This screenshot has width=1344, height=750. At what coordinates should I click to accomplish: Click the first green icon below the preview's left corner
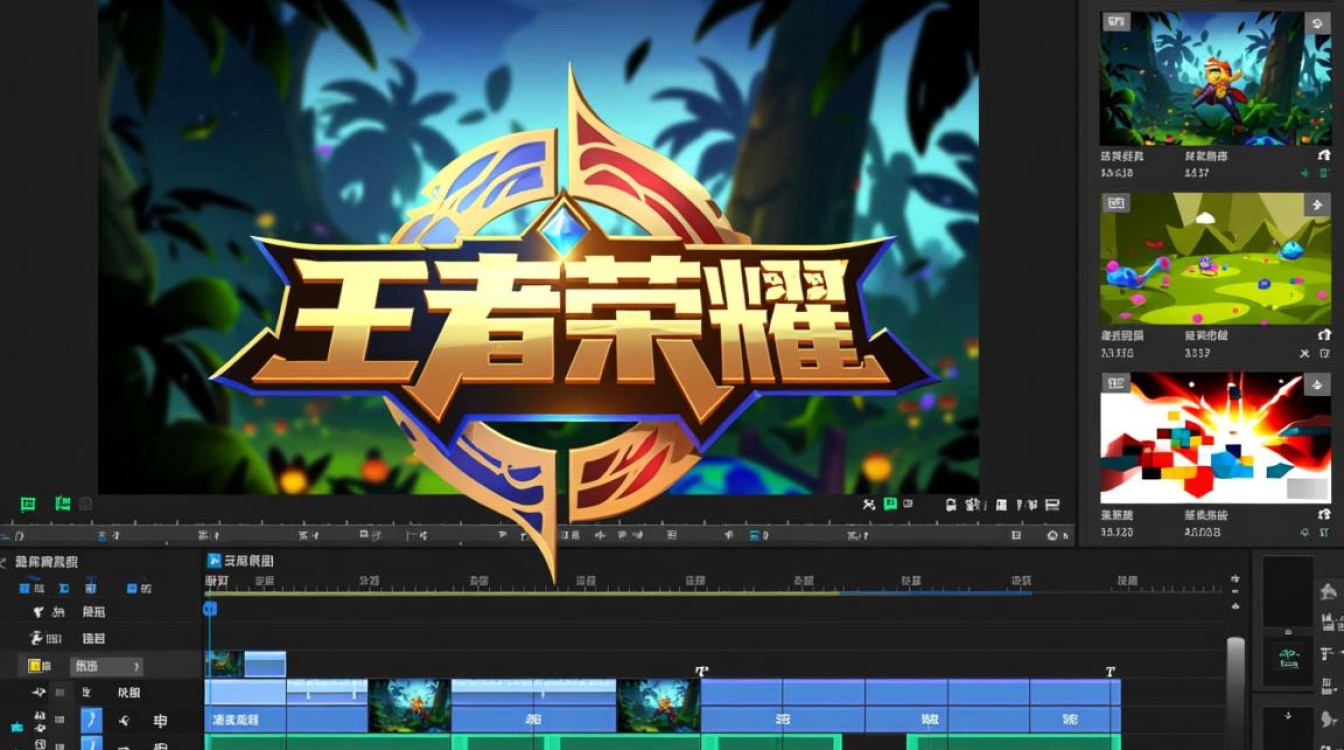(x=28, y=504)
